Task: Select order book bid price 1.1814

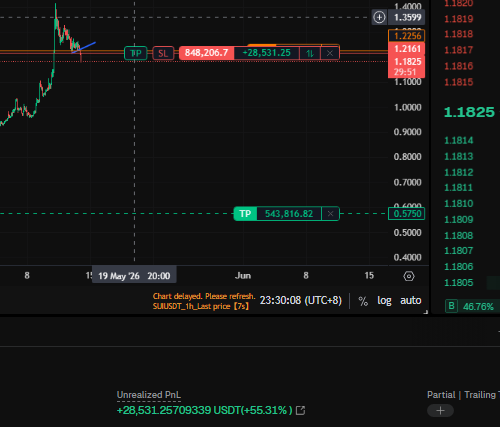Action: pyautogui.click(x=459, y=140)
